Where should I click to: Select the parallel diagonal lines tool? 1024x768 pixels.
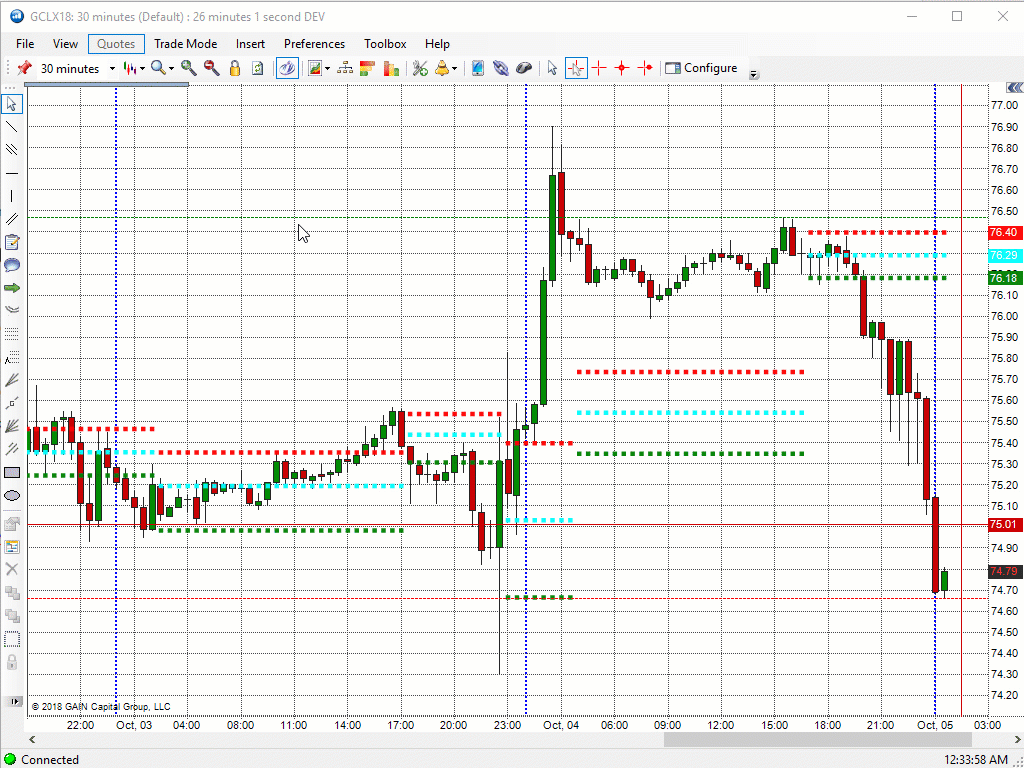[x=12, y=150]
